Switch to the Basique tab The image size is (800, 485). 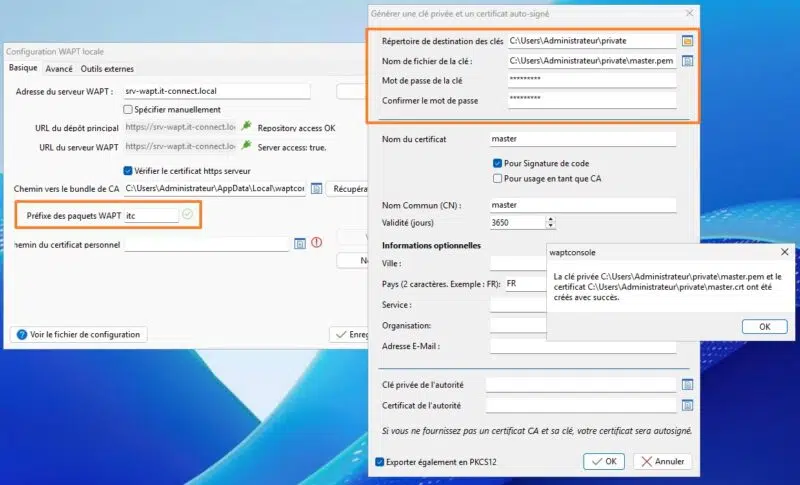[23, 68]
